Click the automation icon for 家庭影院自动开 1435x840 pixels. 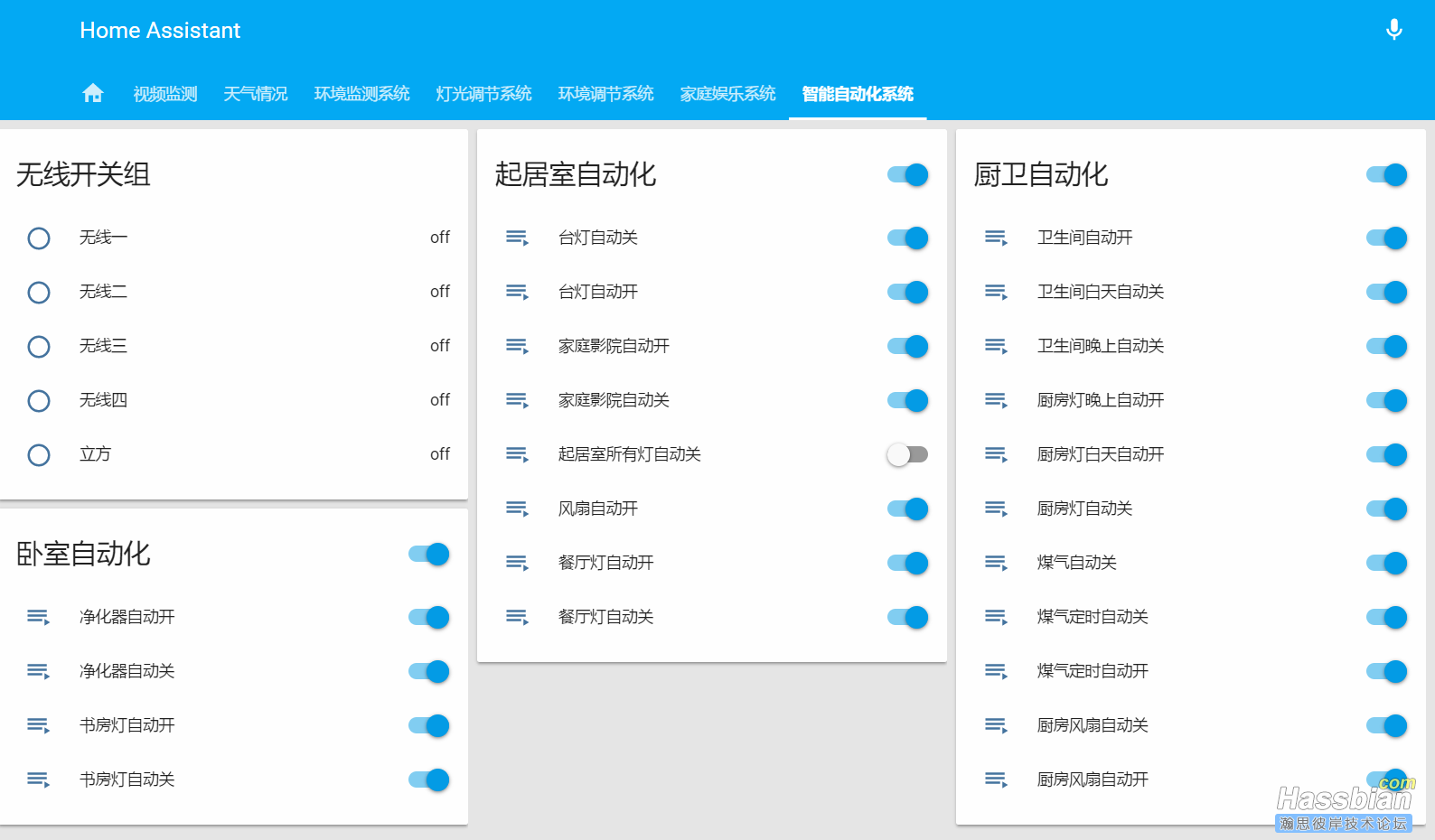point(518,347)
